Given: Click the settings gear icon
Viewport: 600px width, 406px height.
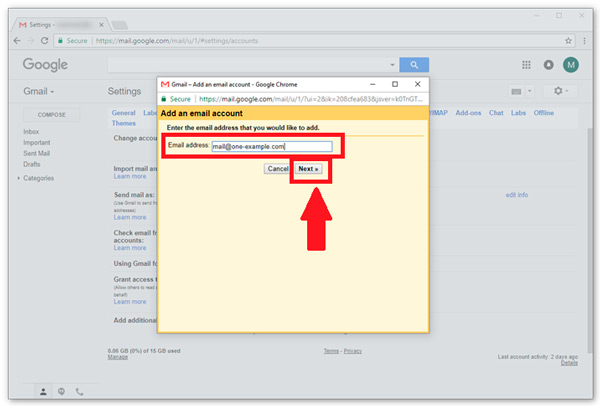Looking at the screenshot, I should [558, 91].
